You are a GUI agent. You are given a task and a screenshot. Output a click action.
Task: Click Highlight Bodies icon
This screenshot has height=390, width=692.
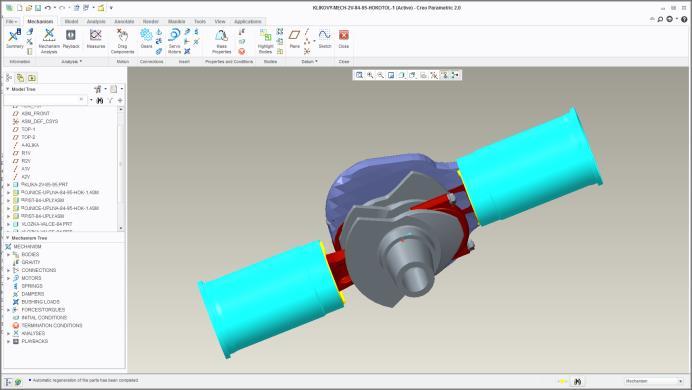click(266, 41)
